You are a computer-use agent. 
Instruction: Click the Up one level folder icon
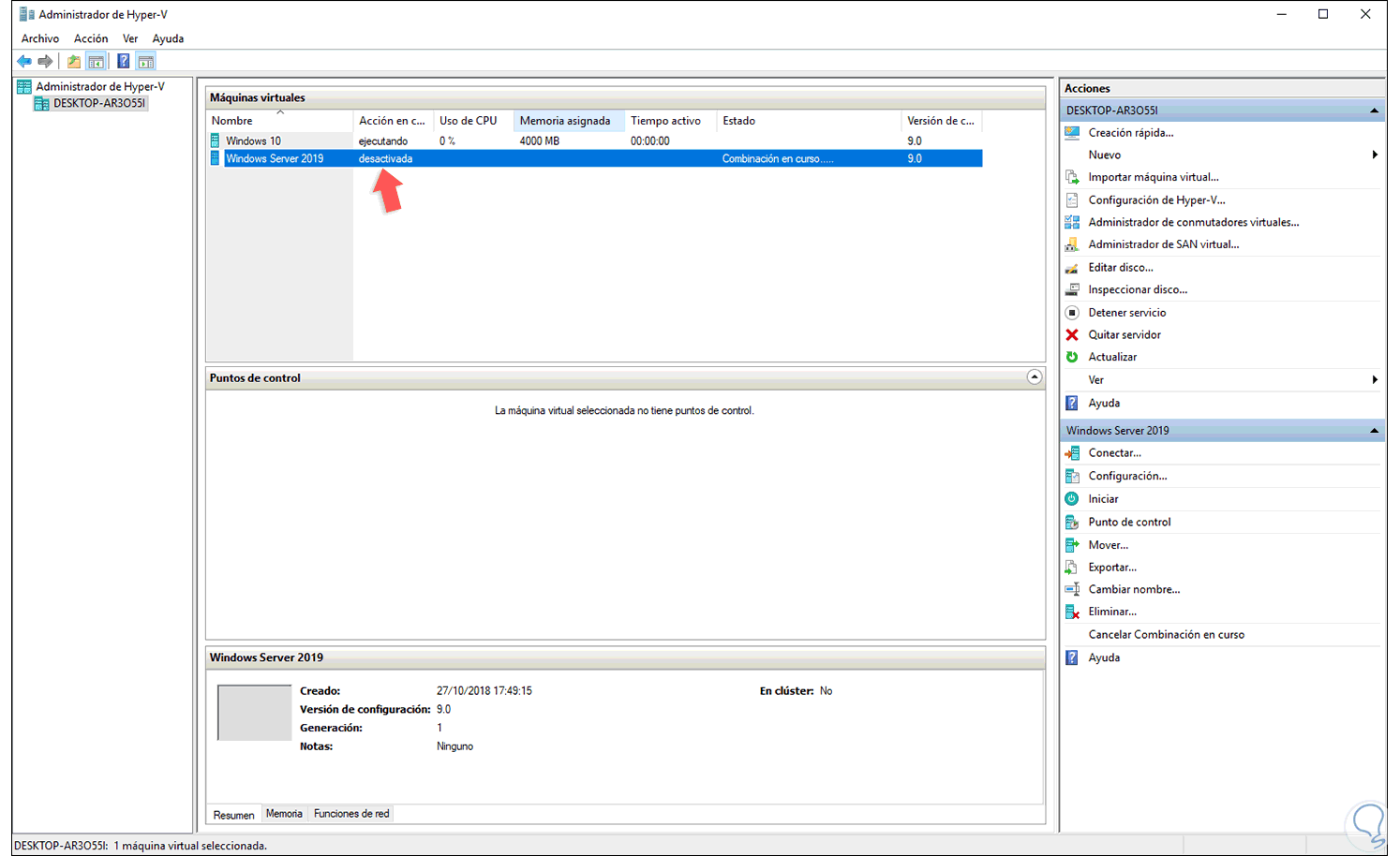(74, 62)
